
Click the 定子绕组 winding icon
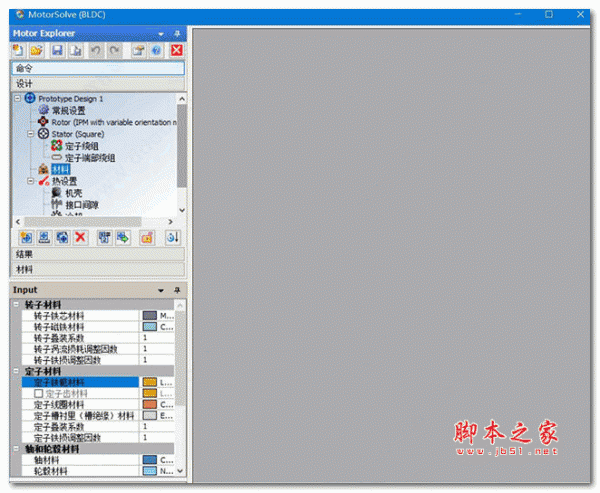click(57, 145)
